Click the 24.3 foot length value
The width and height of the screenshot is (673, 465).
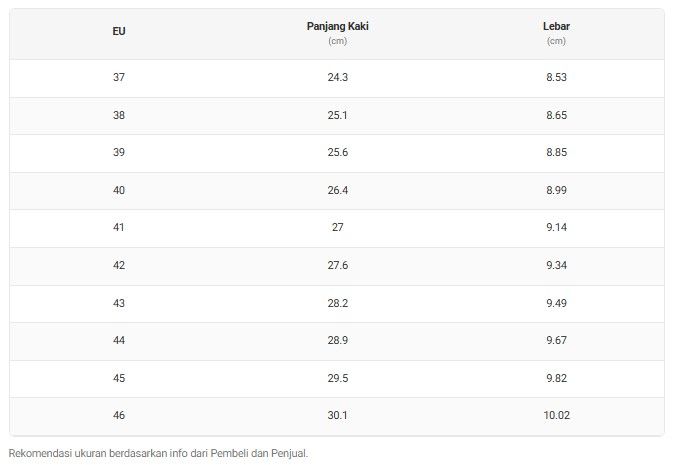point(338,77)
